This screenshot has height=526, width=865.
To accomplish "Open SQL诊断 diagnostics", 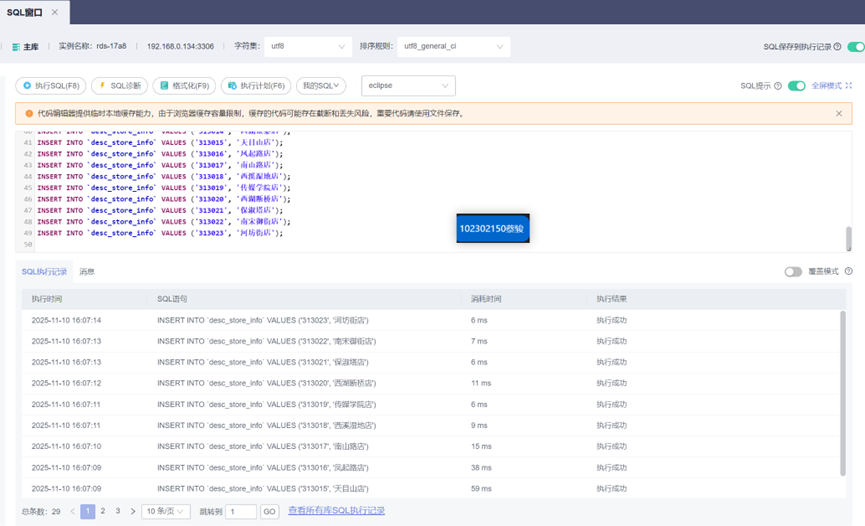I will tap(120, 86).
